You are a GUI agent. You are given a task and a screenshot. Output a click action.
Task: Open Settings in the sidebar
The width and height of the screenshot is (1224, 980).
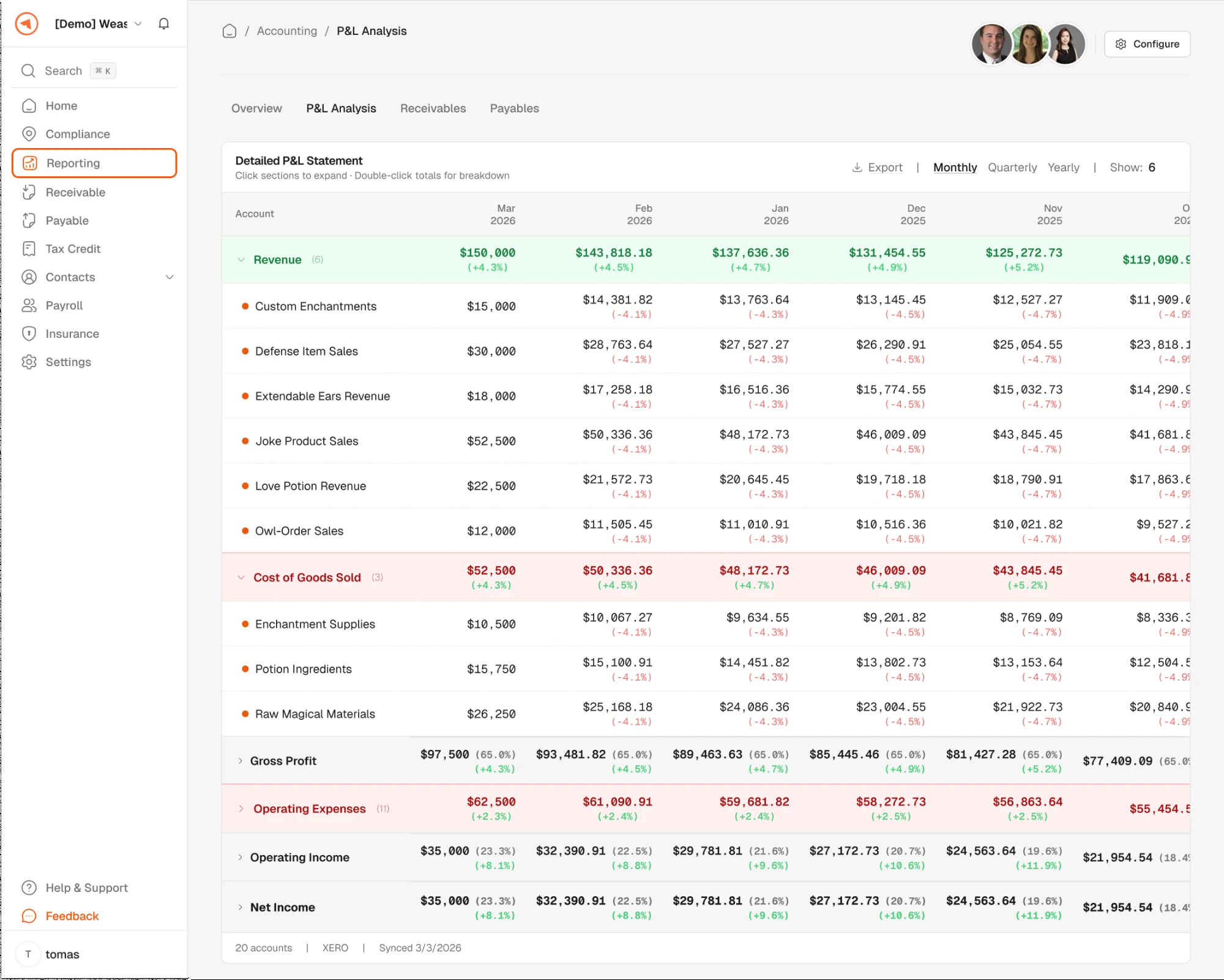(94, 362)
